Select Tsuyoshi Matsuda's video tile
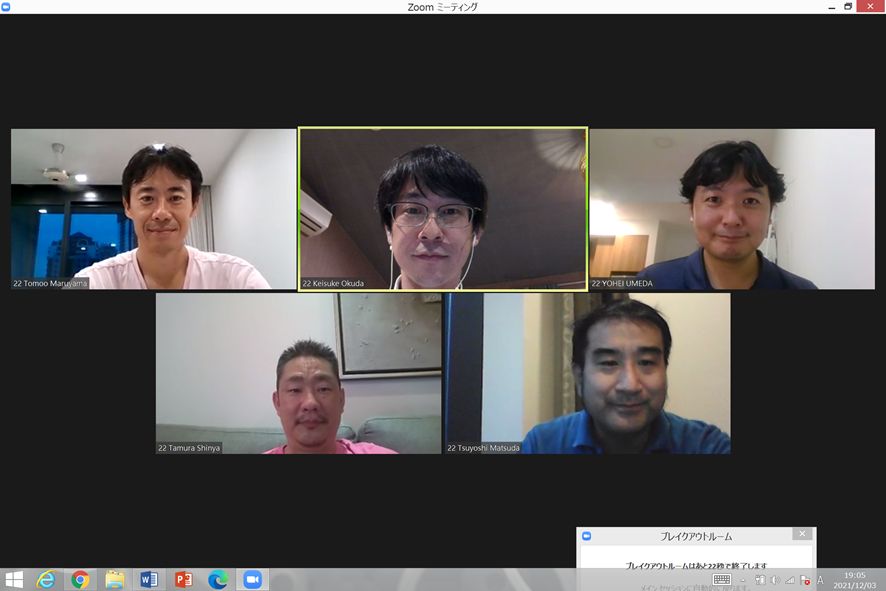 coord(588,373)
